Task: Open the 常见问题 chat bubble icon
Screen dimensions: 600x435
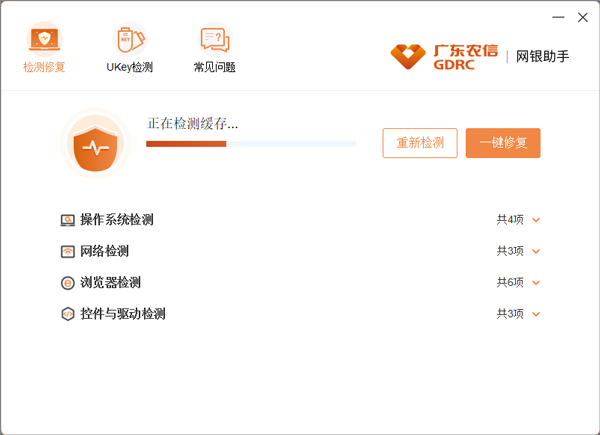Action: [x=215, y=39]
